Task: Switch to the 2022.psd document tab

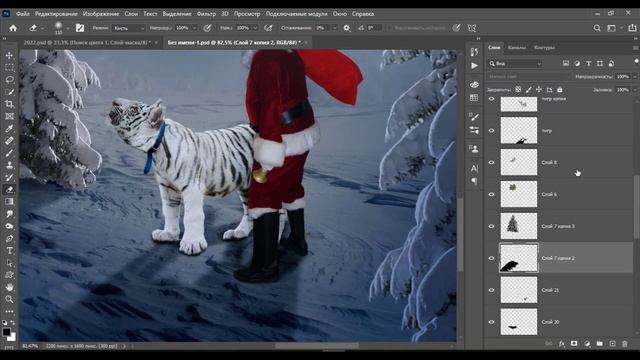Action: 87,42
